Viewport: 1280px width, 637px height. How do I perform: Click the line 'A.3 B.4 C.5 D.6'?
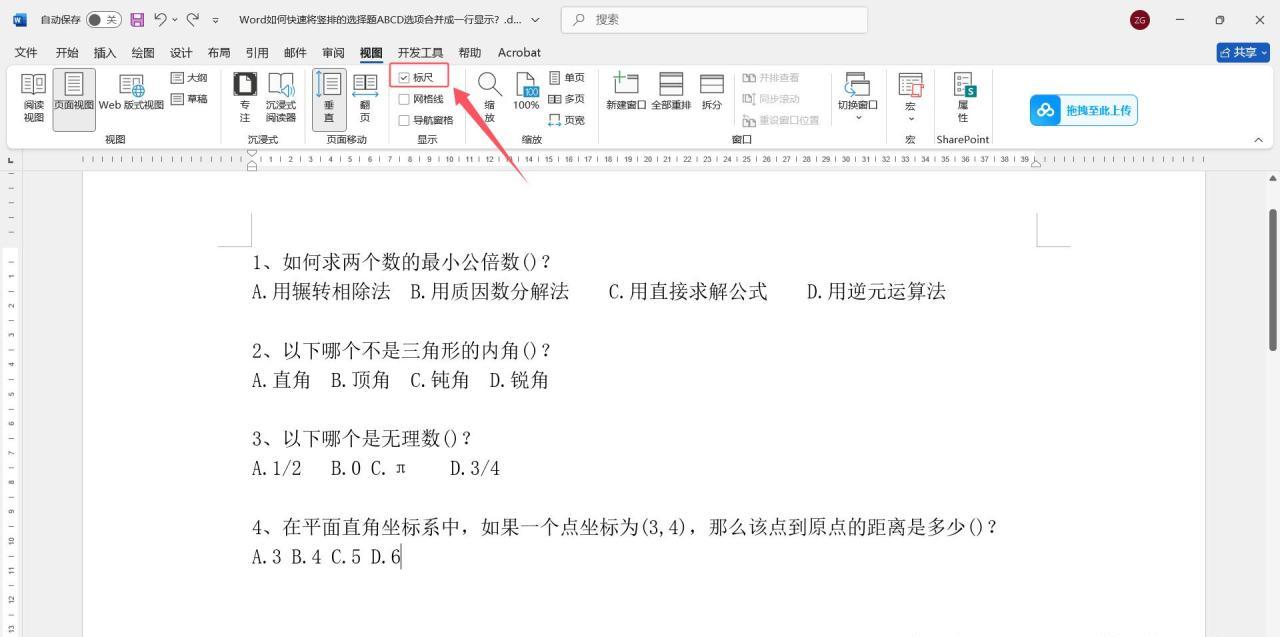pos(326,557)
